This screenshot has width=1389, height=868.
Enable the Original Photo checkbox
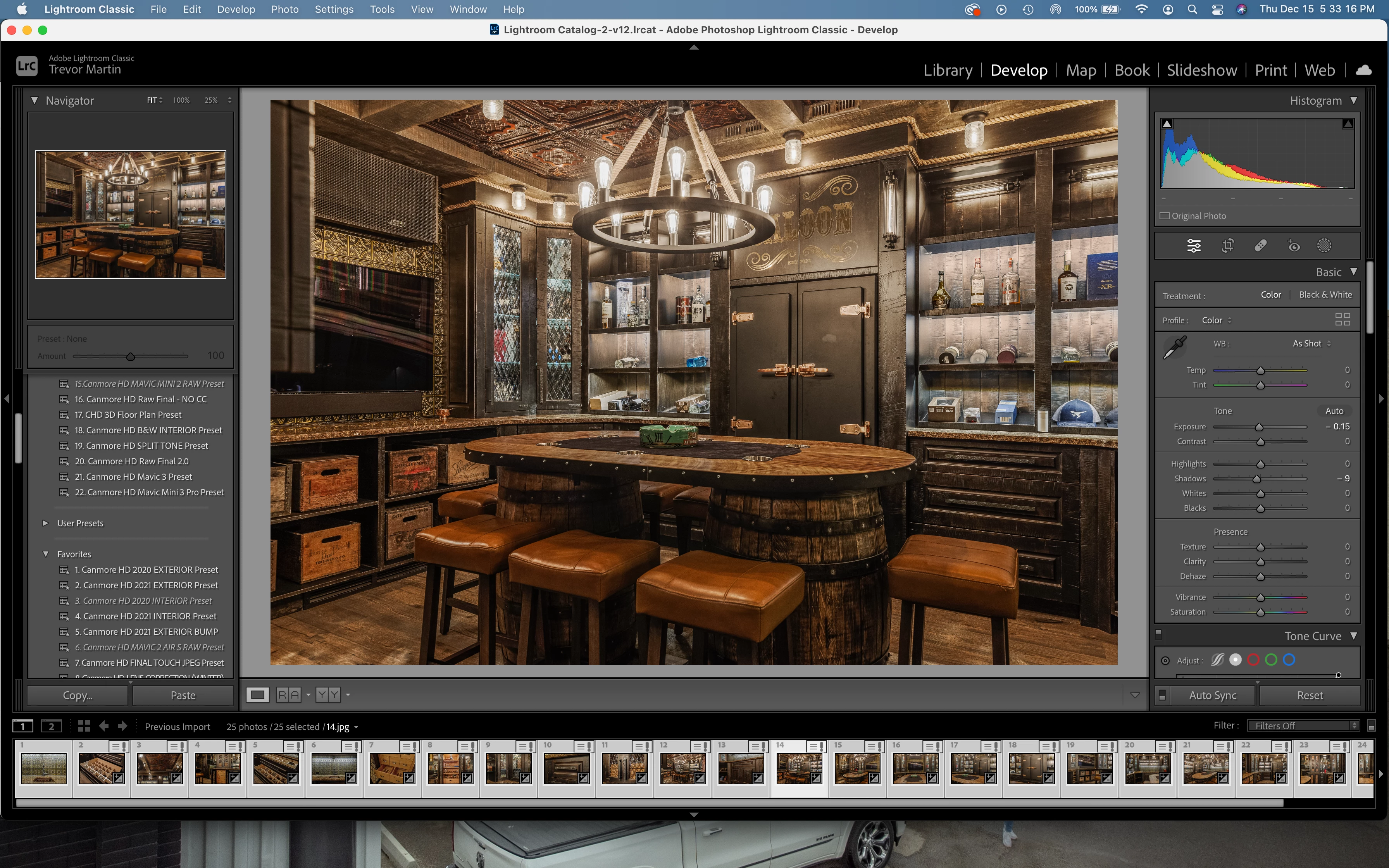[x=1165, y=216]
